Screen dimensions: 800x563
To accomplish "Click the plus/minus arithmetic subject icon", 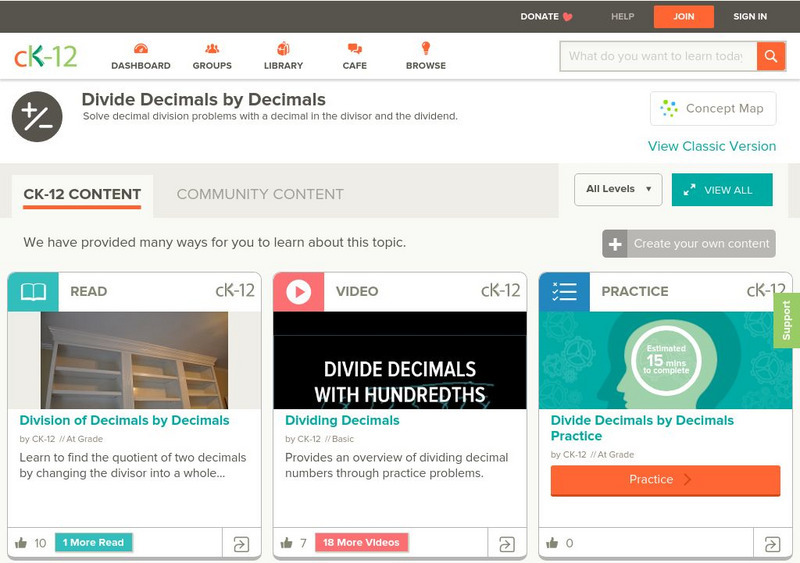I will 37,117.
